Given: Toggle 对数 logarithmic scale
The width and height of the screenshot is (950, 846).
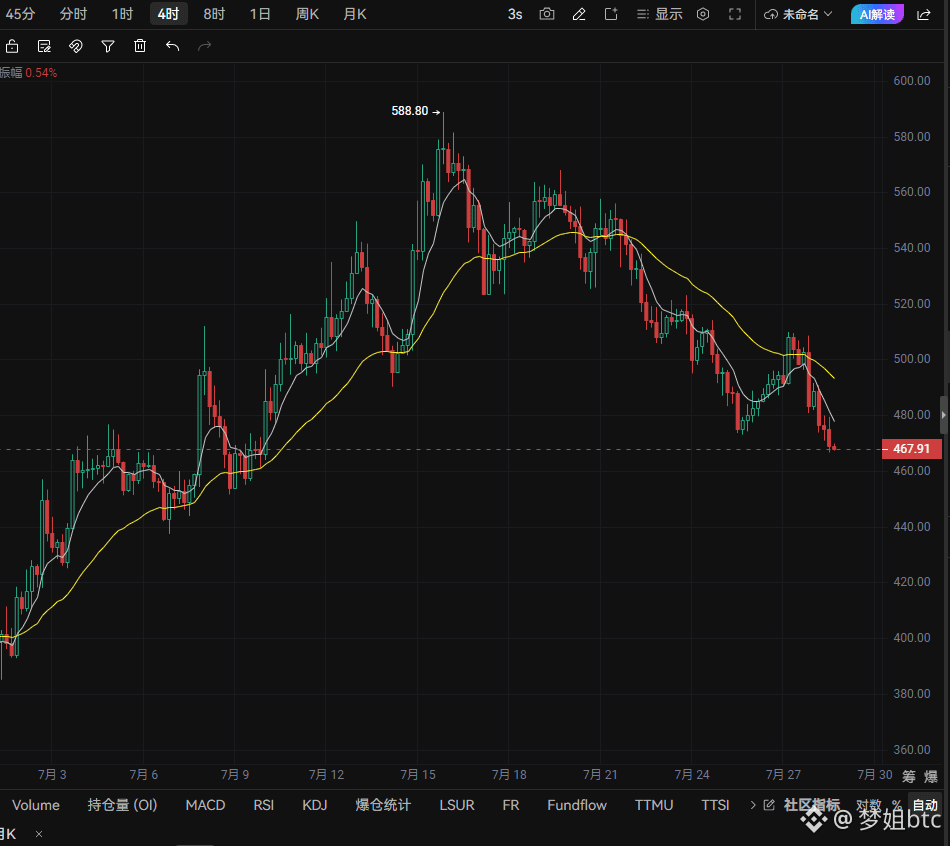Looking at the screenshot, I should coord(869,805).
